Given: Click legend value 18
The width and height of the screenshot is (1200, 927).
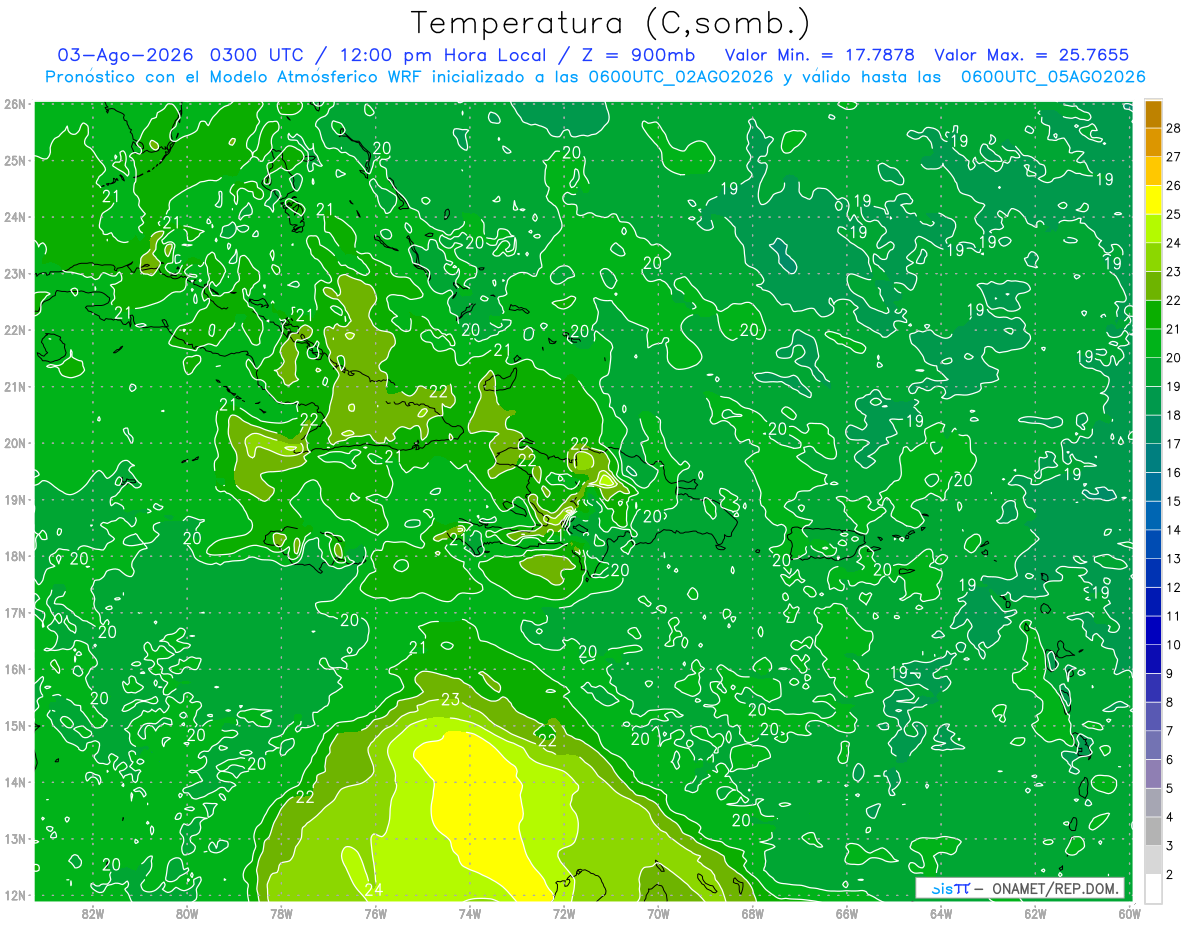Looking at the screenshot, I should [1174, 415].
